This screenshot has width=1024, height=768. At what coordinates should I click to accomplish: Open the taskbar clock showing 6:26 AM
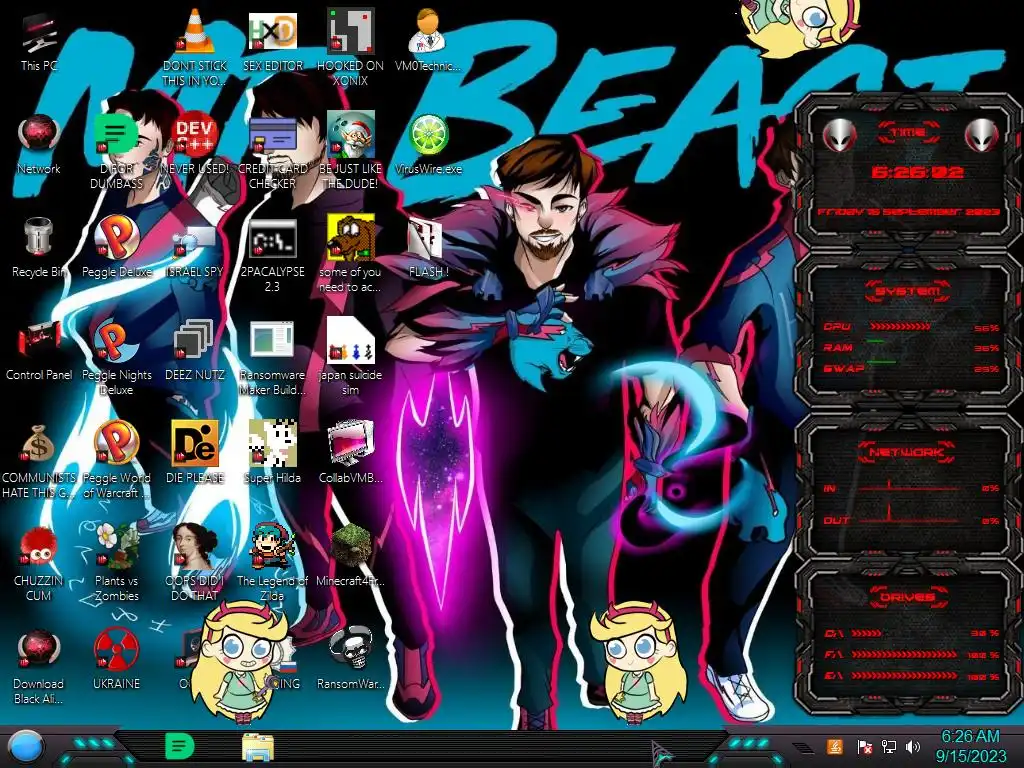(970, 746)
